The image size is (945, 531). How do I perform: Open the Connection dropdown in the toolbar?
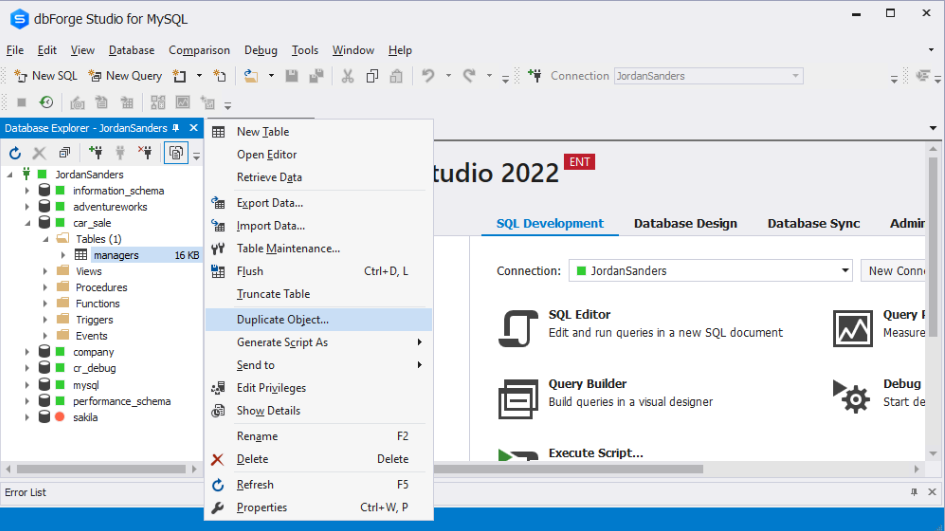tap(795, 76)
